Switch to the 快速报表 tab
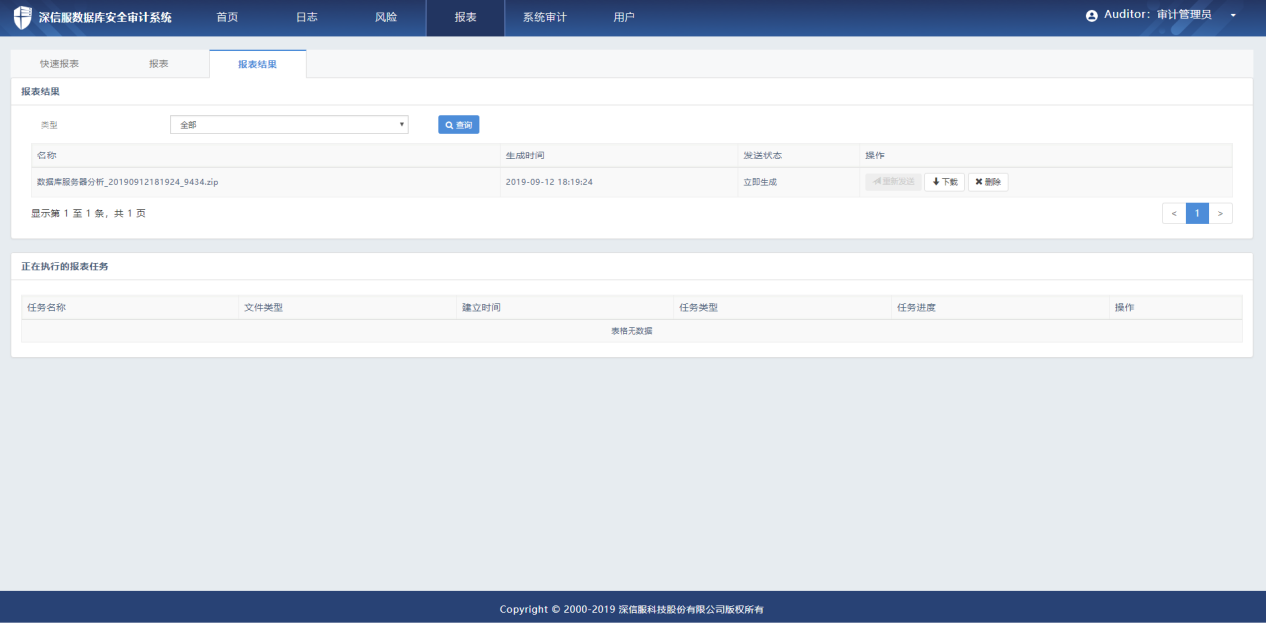Screen dimensions: 1266x624 pos(60,64)
